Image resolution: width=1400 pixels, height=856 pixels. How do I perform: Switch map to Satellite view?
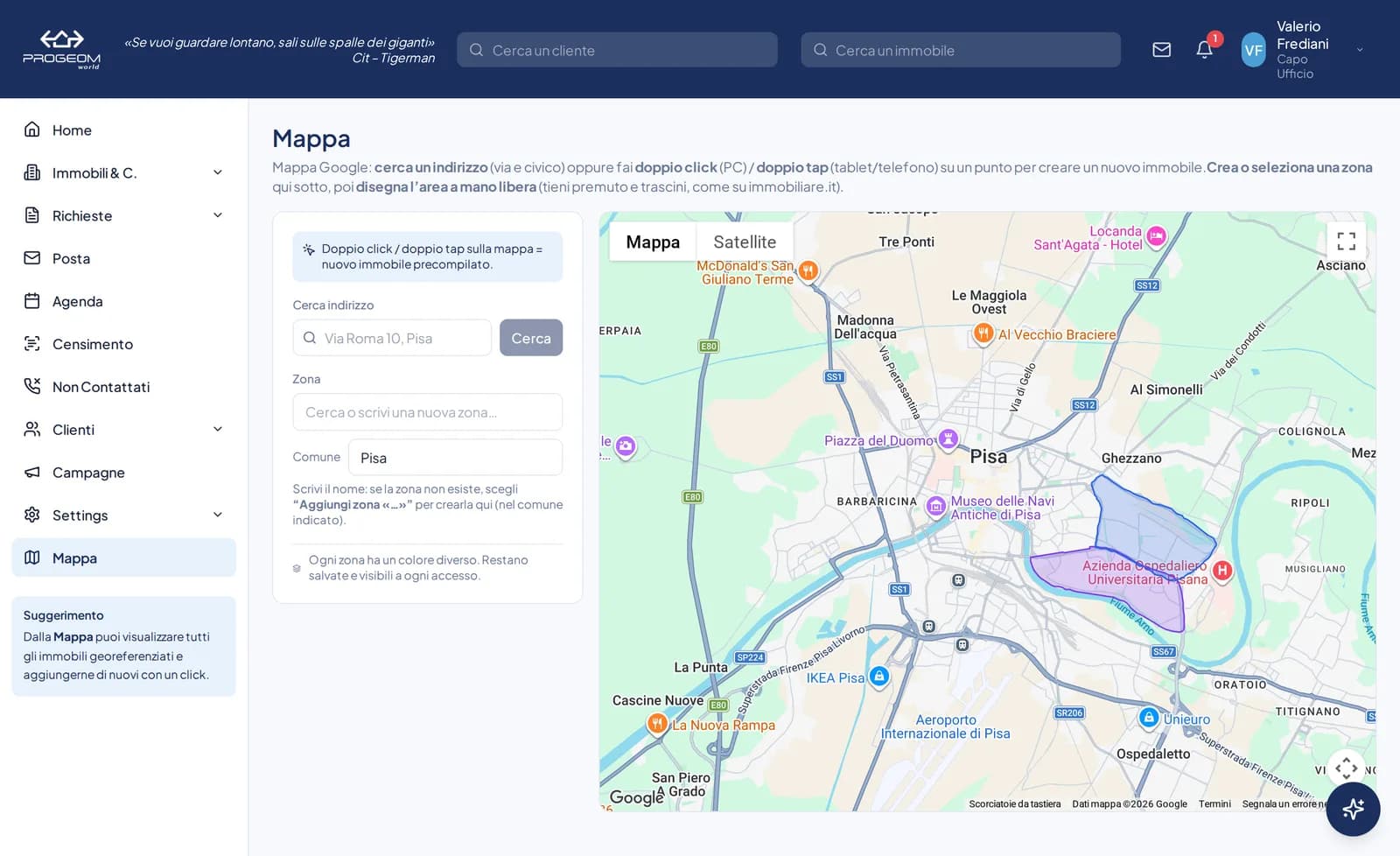[x=745, y=242]
